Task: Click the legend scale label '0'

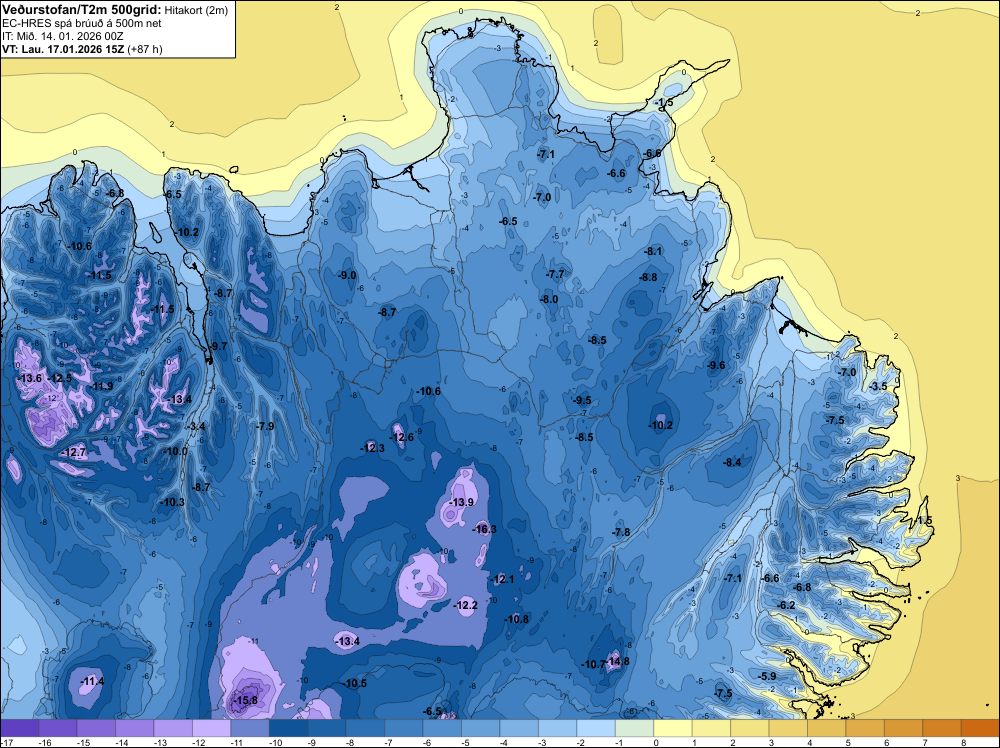Action: (655, 743)
